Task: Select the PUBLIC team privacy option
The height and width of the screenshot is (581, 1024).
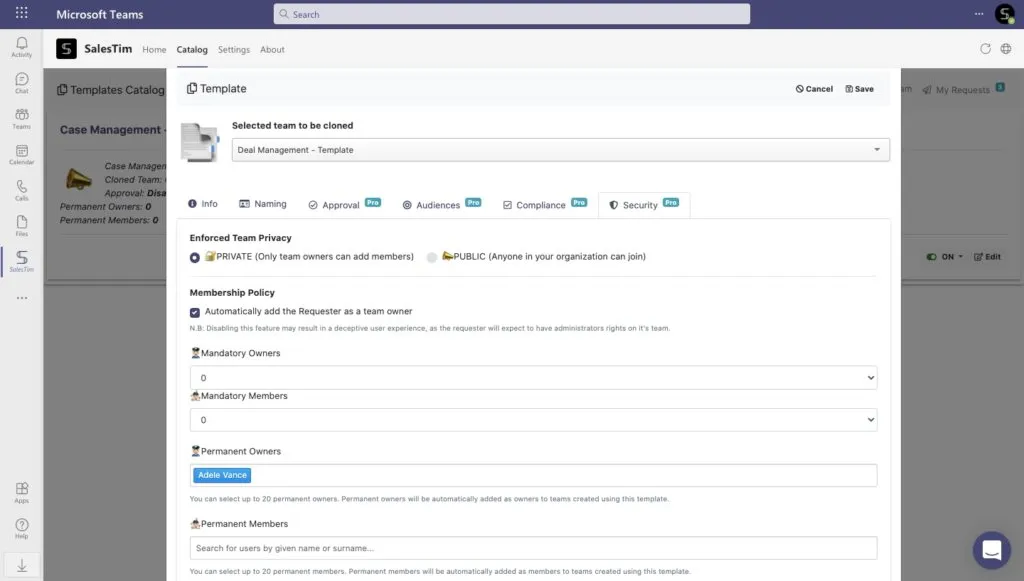Action: pos(432,257)
